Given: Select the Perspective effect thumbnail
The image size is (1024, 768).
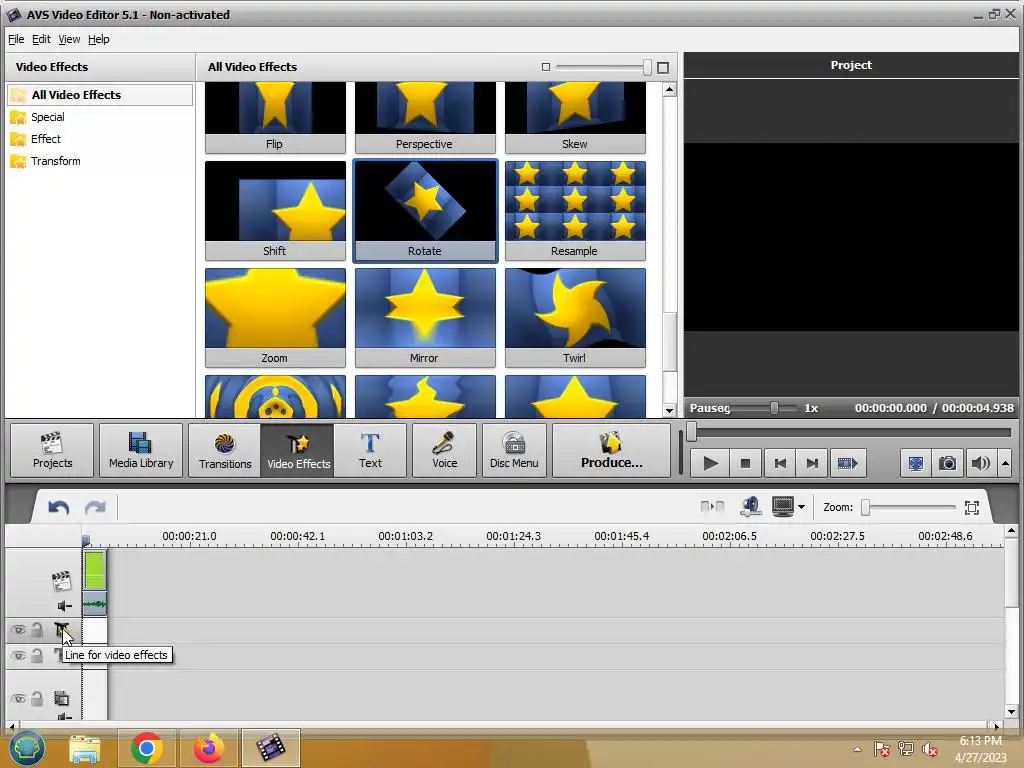Looking at the screenshot, I should tap(424, 118).
